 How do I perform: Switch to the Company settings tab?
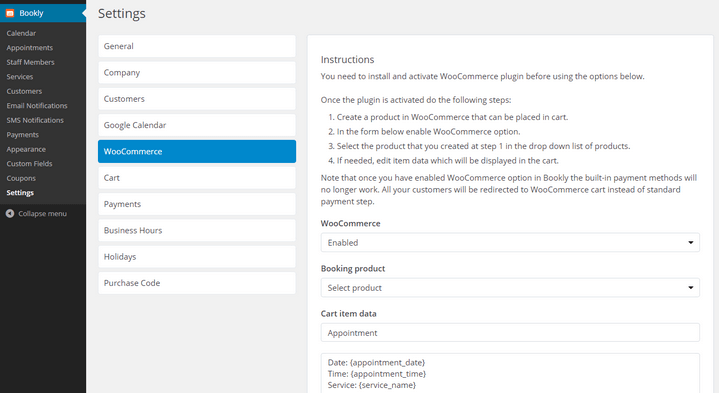[x=197, y=72]
